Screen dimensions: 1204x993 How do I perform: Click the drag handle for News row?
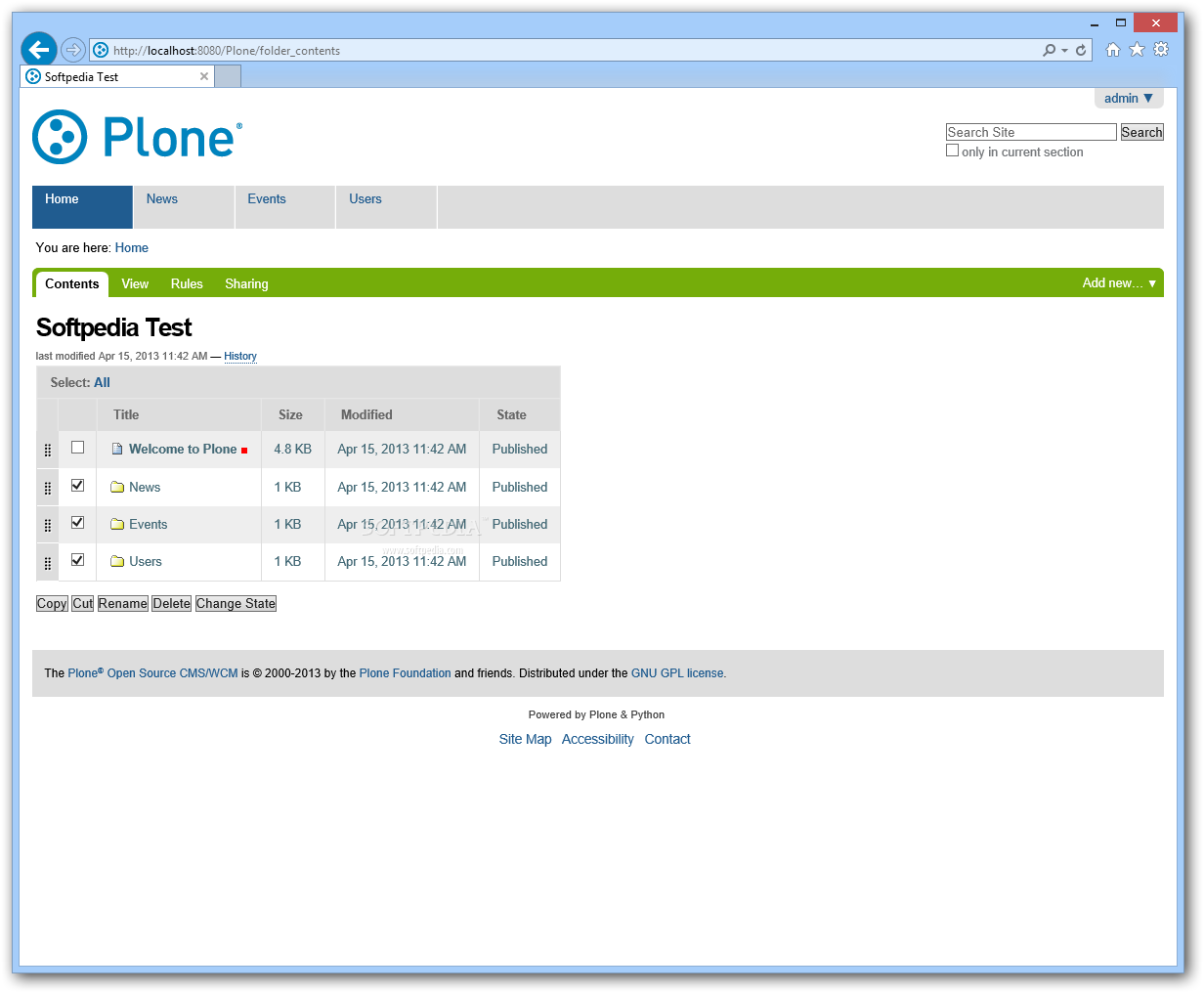tap(48, 488)
